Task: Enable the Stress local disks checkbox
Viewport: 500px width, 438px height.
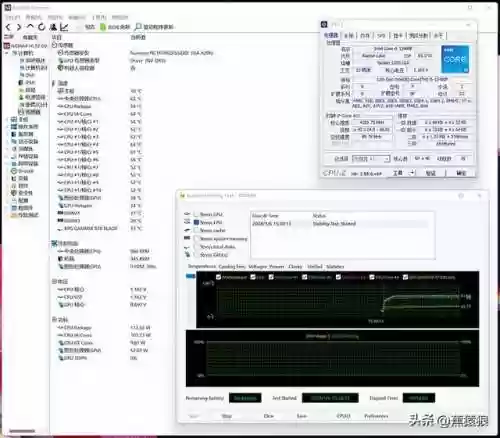Action: click(x=196, y=247)
